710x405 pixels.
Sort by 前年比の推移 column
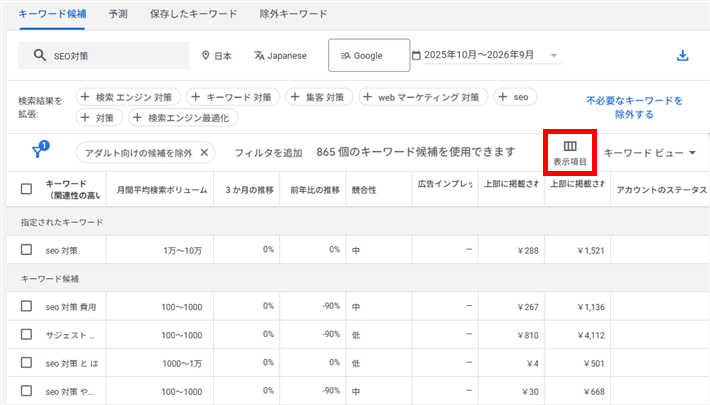[x=315, y=190]
